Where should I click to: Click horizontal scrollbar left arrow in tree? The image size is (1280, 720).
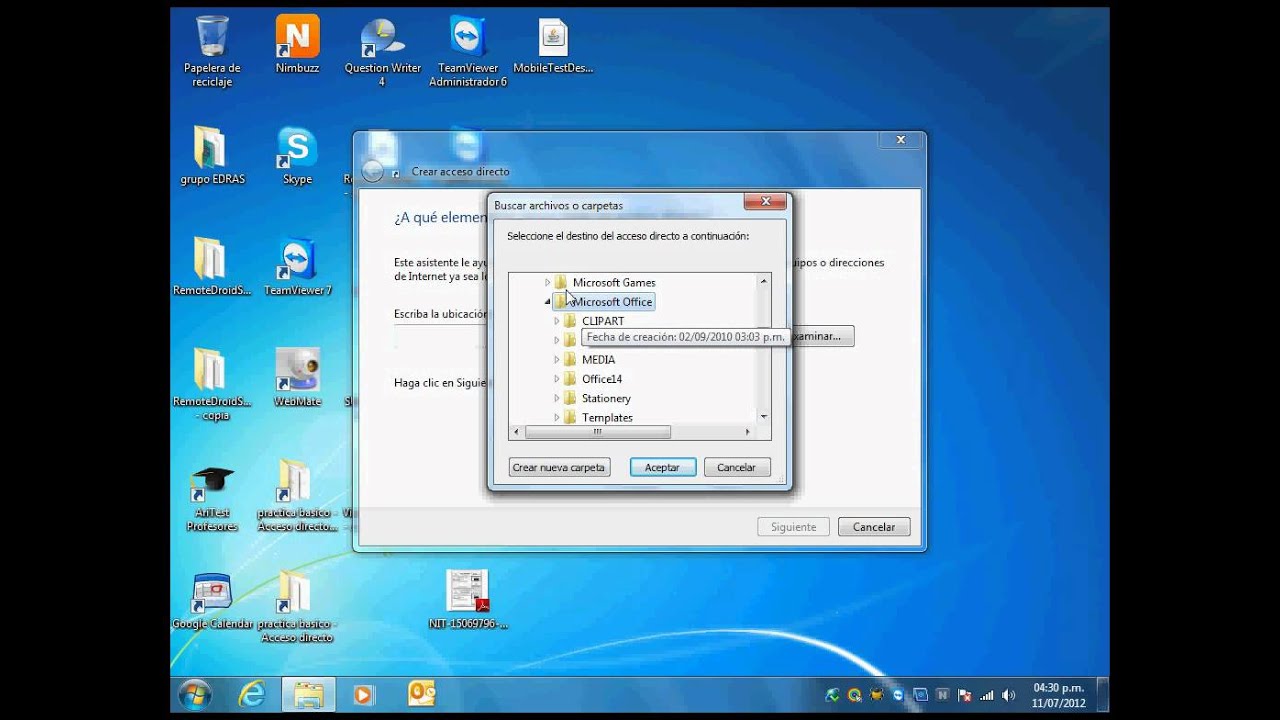pos(517,432)
